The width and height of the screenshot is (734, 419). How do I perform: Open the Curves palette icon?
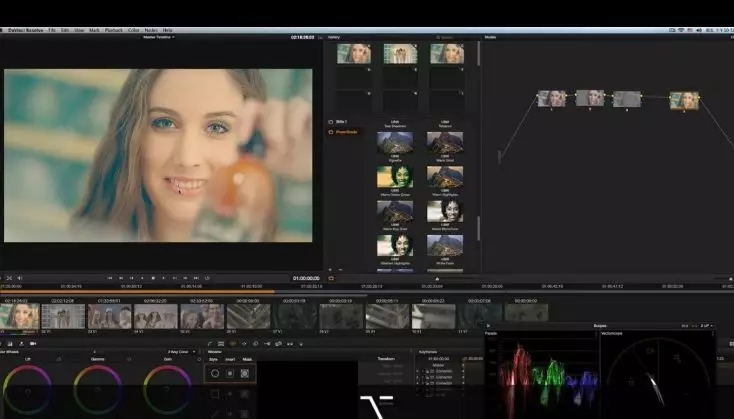pyautogui.click(x=210, y=344)
